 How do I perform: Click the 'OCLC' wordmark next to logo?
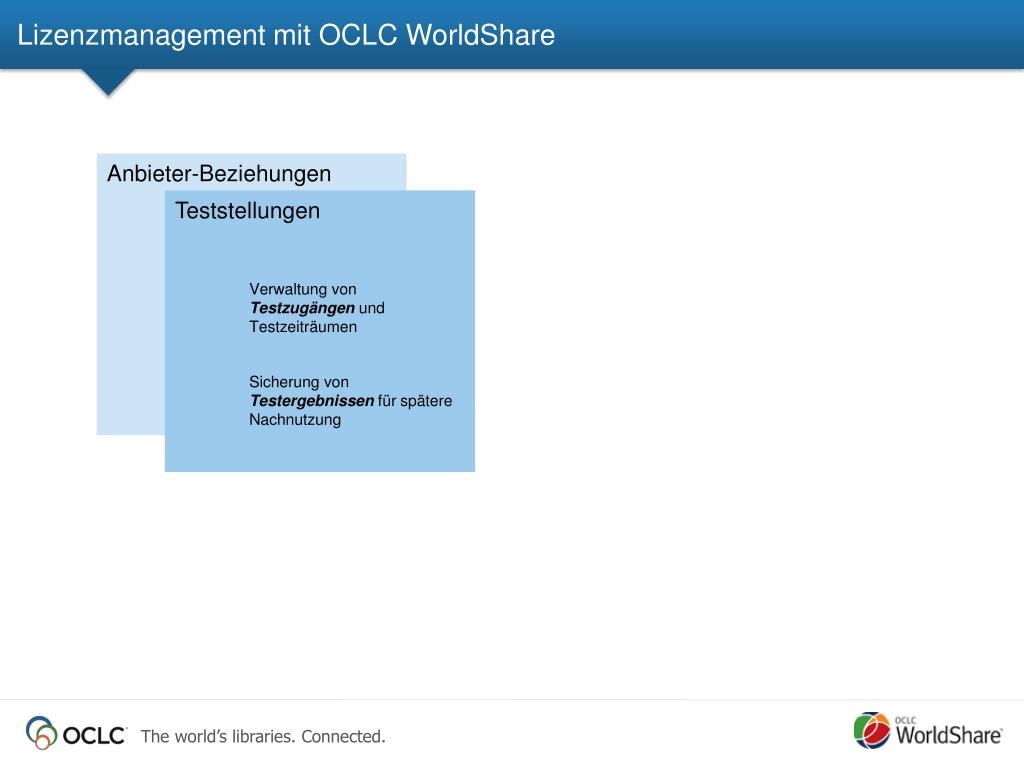[x=94, y=735]
